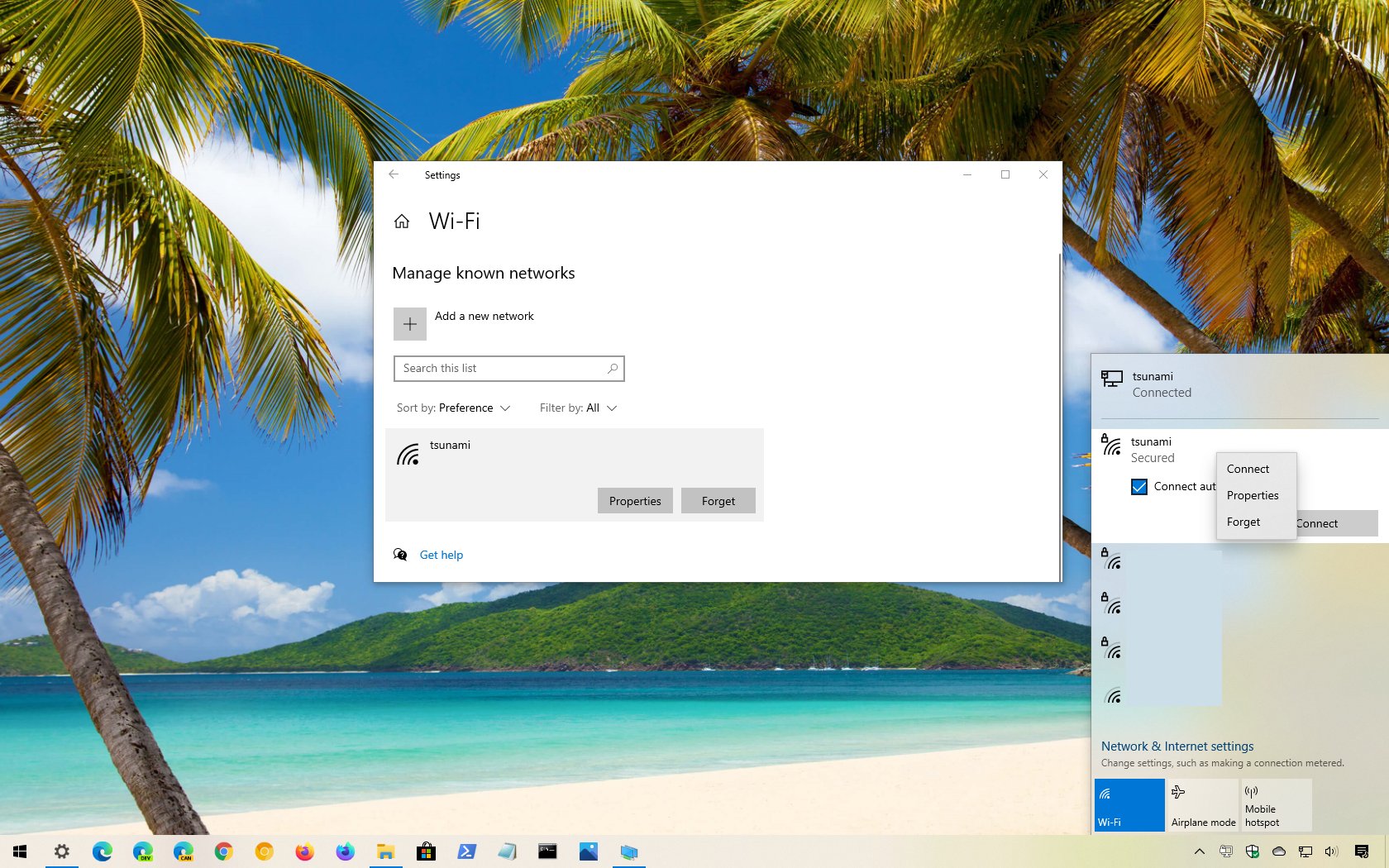
Task: Click the Forget button for tsunami network
Action: (718, 500)
